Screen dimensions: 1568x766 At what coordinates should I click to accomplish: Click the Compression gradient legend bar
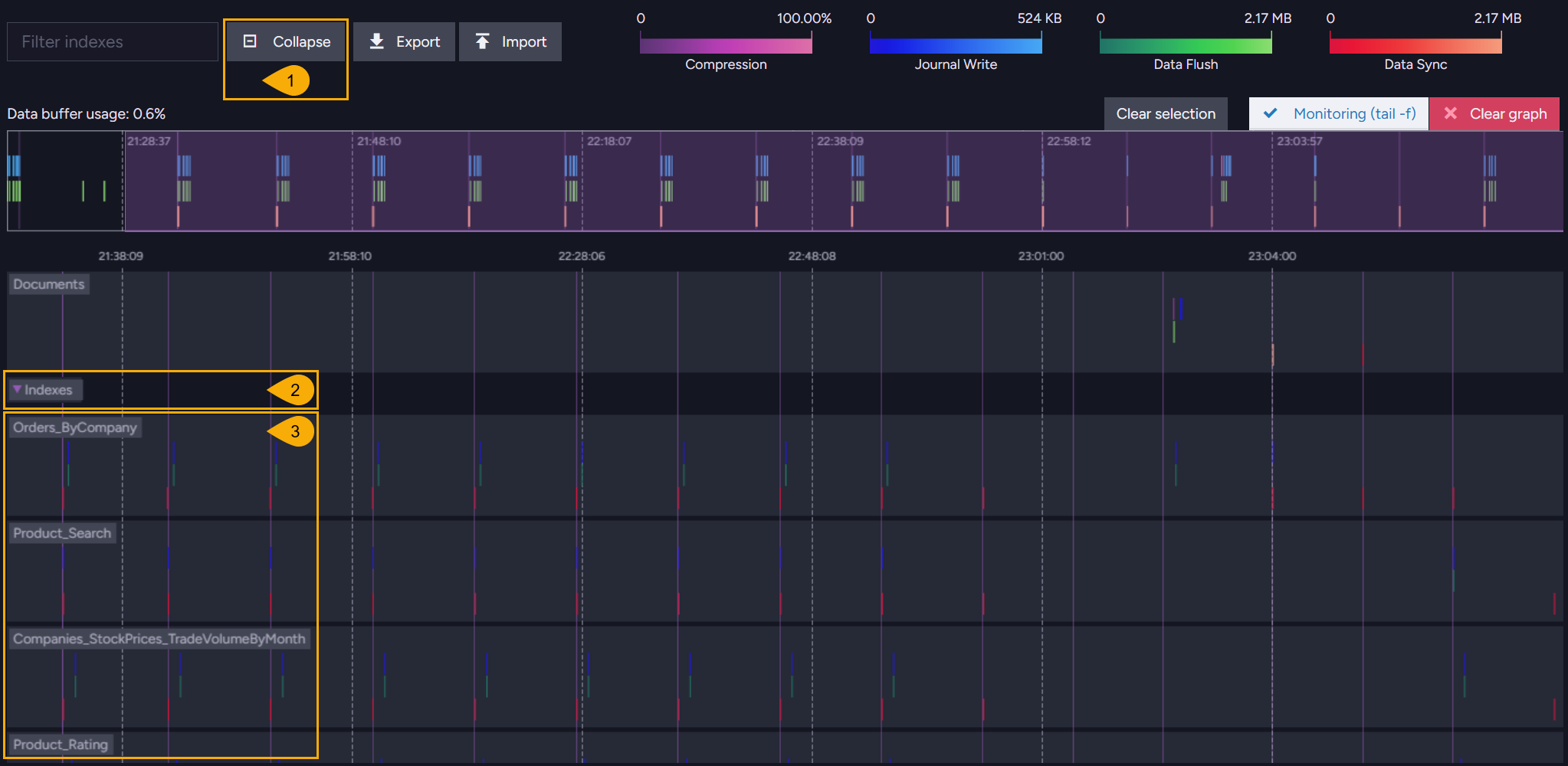pos(726,44)
